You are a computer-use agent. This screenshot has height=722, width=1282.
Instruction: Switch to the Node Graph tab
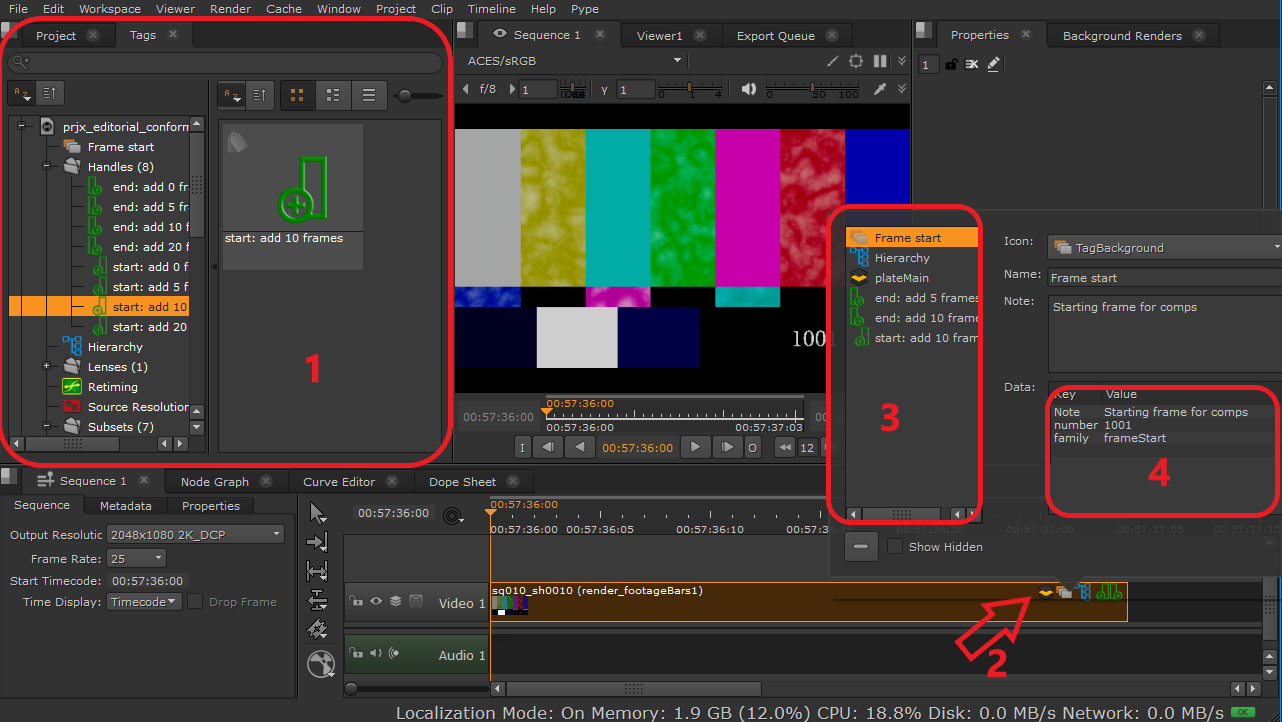tap(214, 482)
